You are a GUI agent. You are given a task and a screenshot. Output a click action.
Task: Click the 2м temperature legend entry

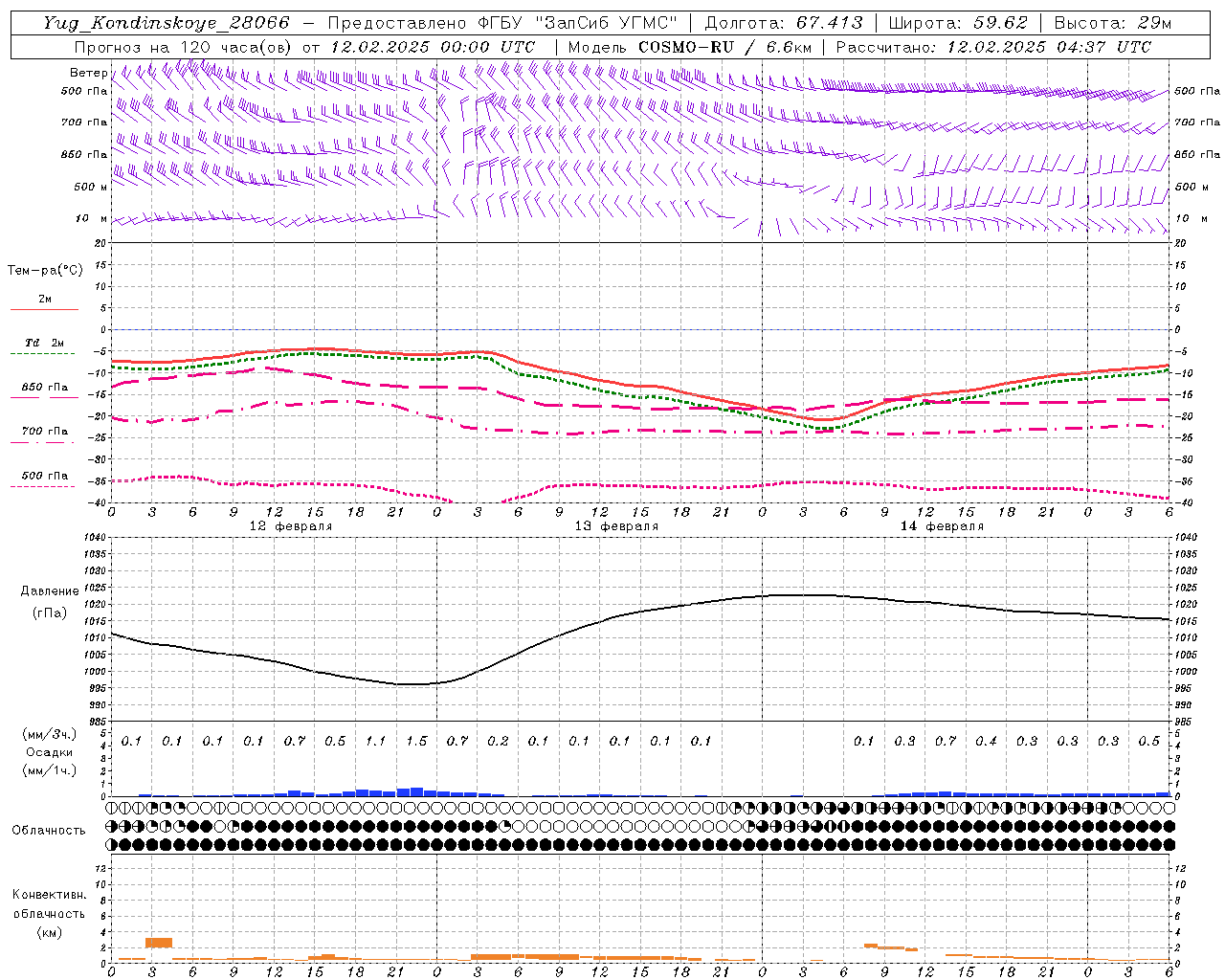click(45, 299)
